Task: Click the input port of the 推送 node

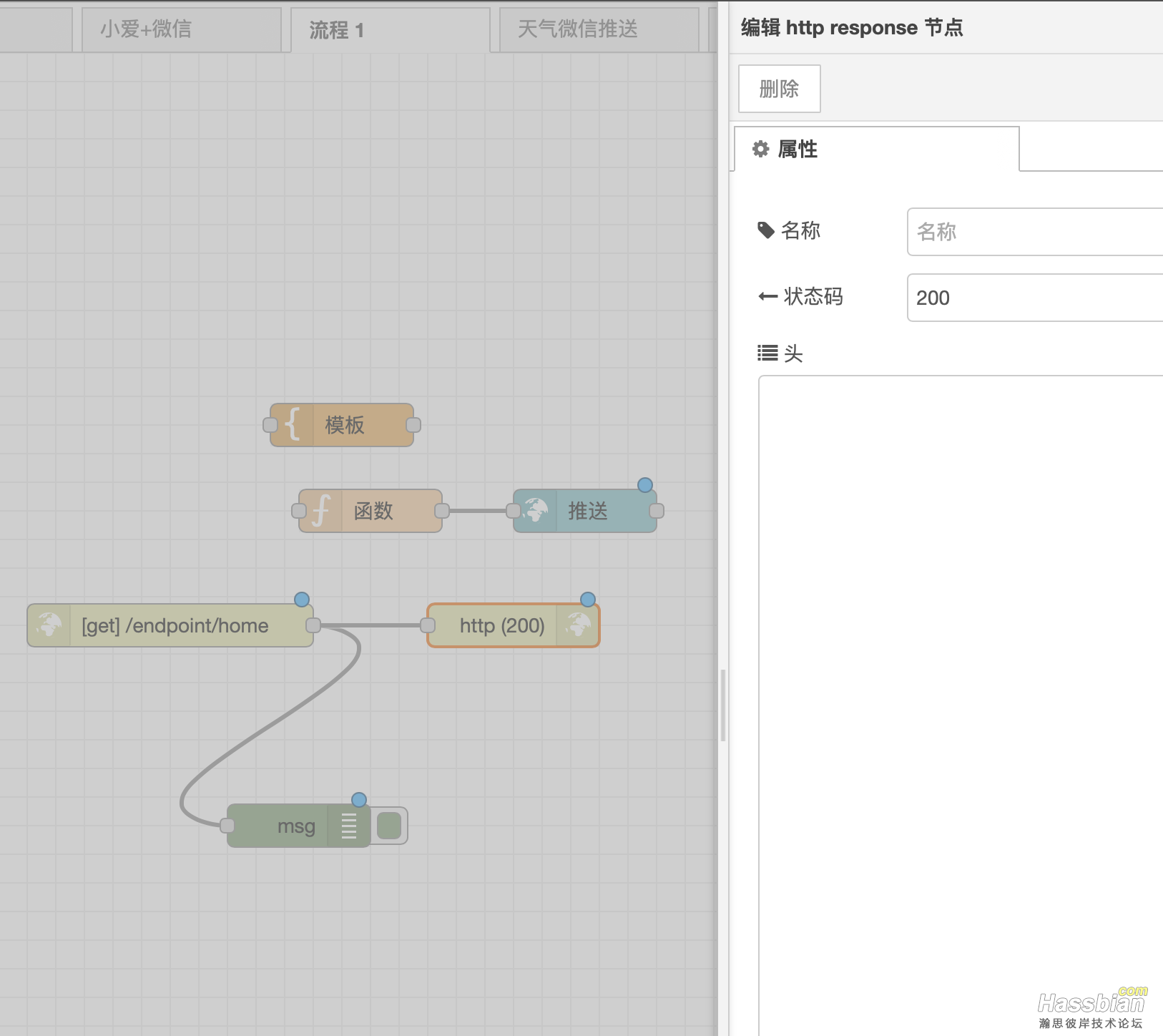Action: [514, 511]
